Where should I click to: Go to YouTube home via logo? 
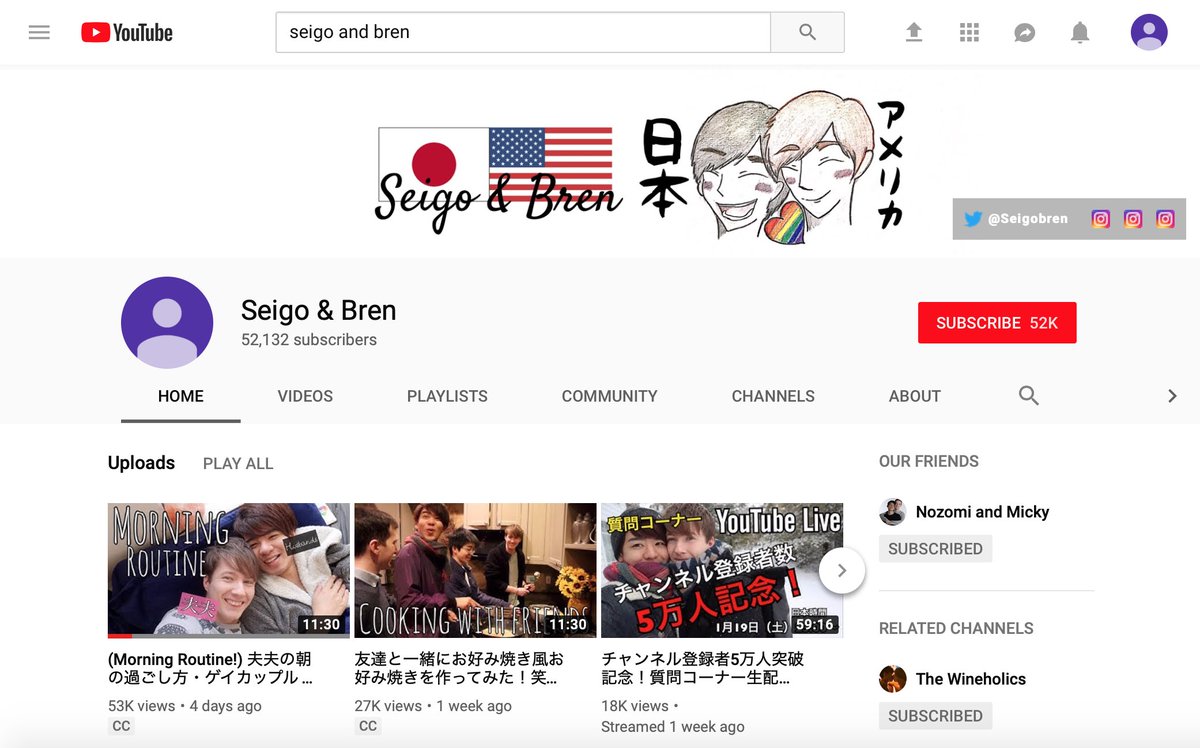127,33
